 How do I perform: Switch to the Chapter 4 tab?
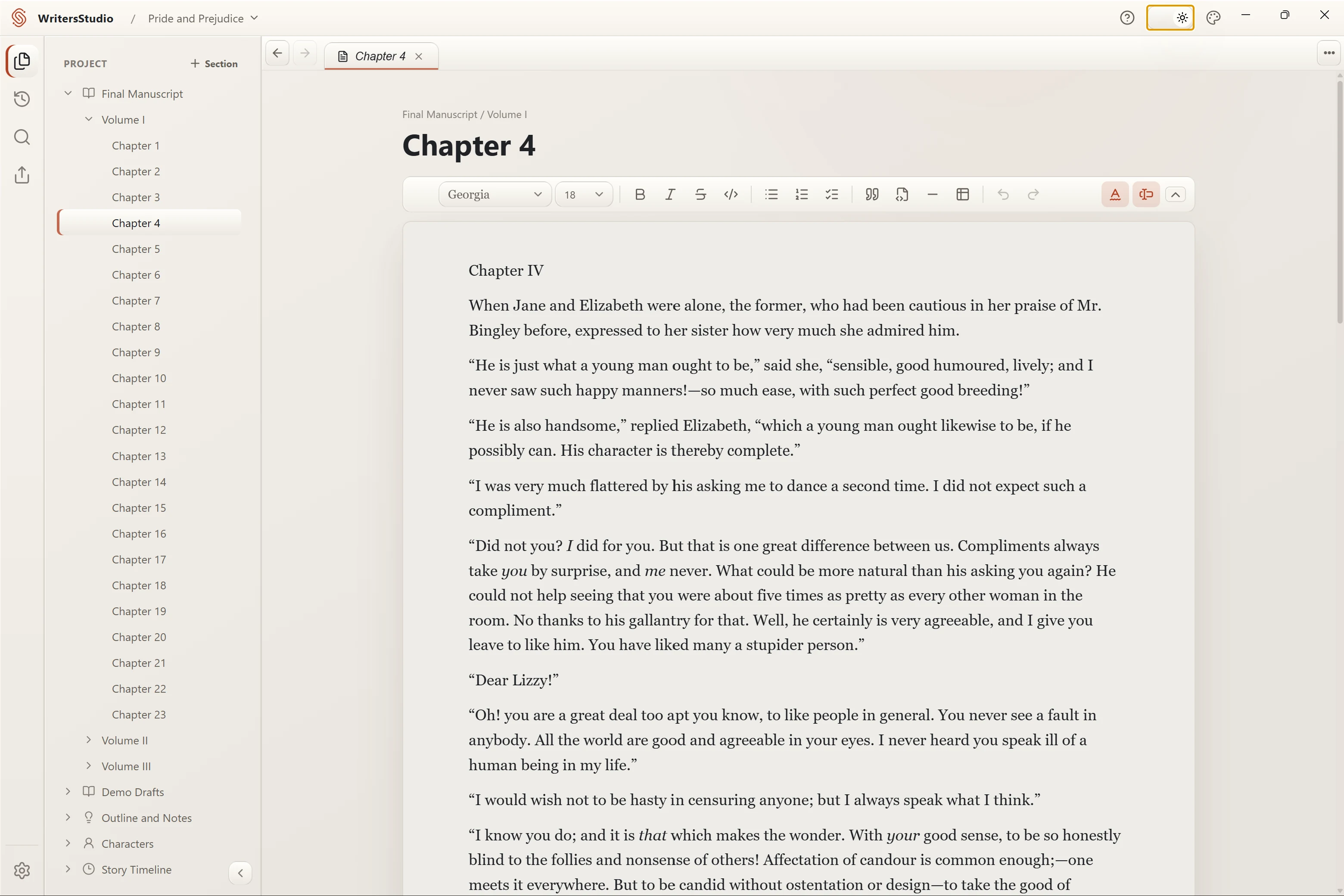[380, 56]
